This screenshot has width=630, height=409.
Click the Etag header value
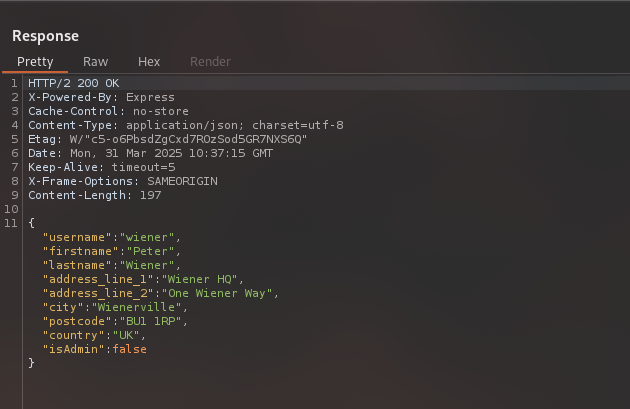click(x=190, y=139)
